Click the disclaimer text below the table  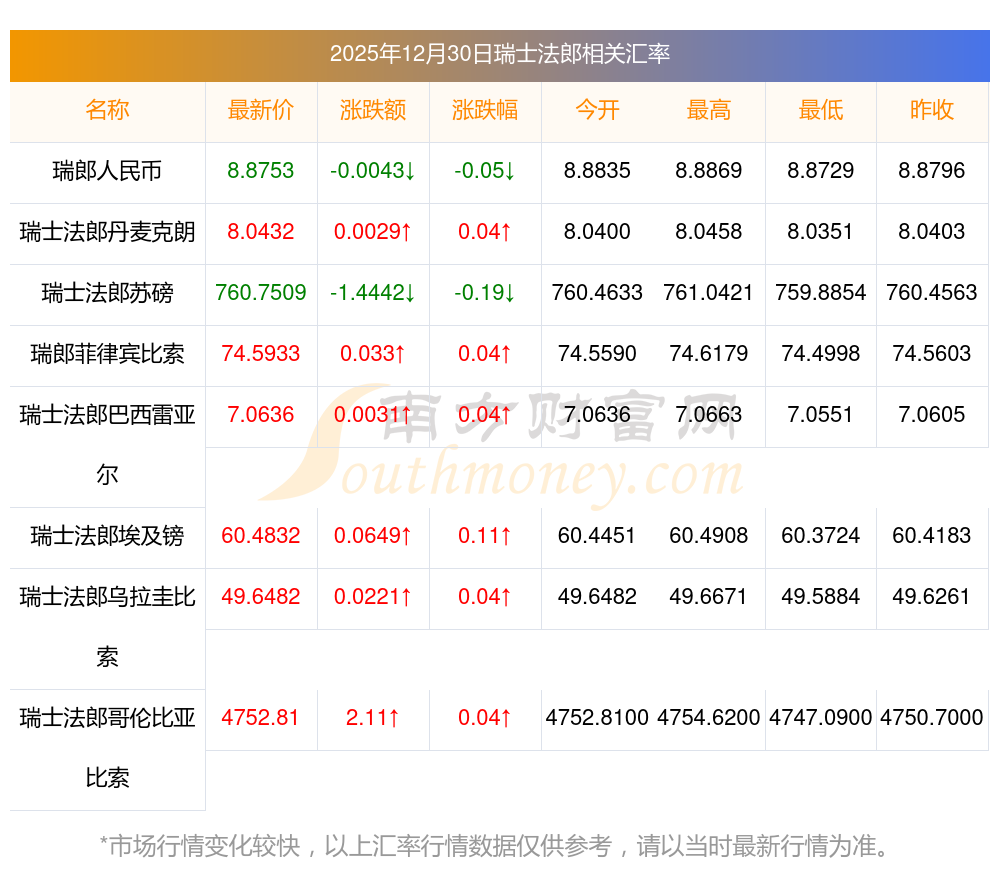coord(495,846)
